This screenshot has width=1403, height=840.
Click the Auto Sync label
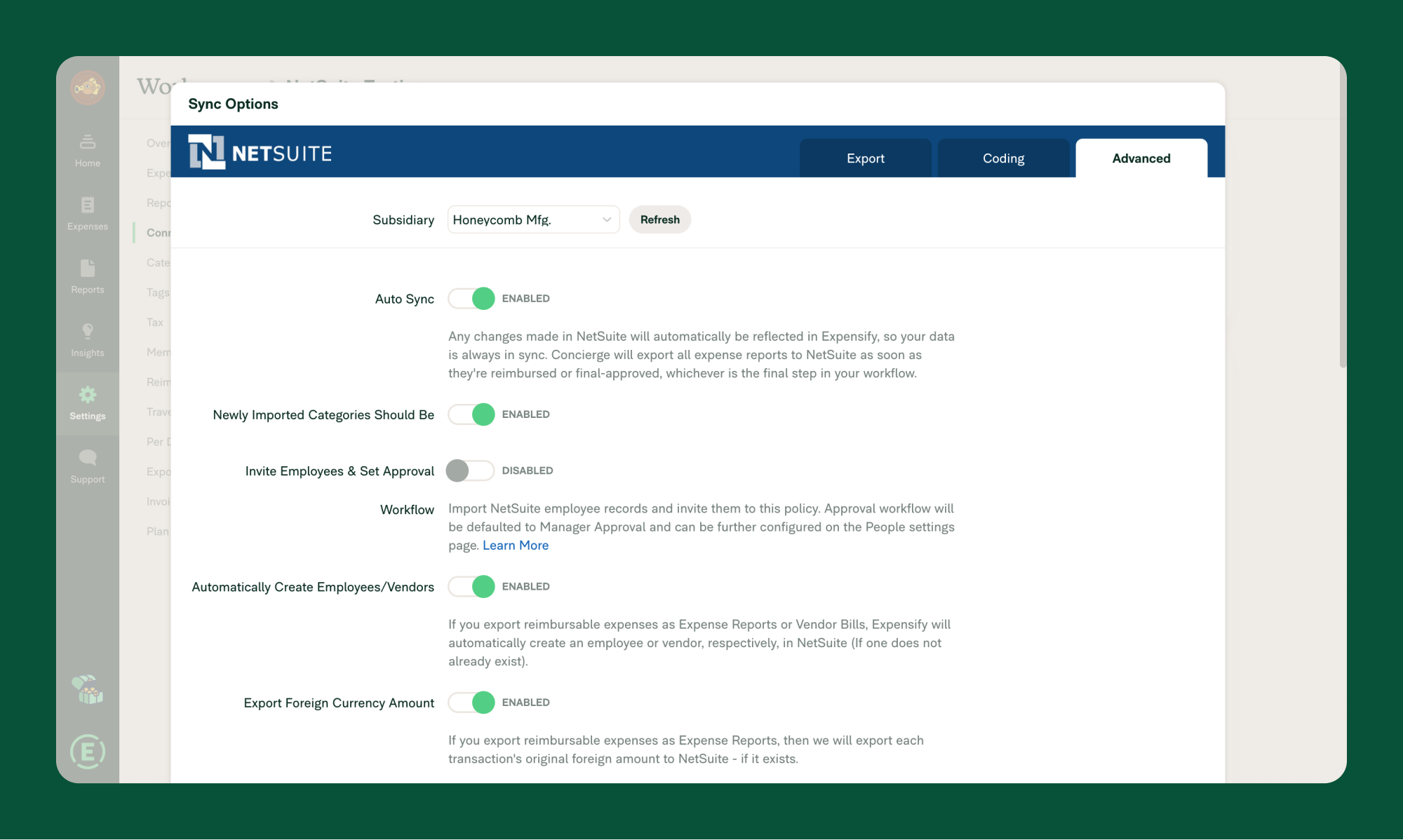coord(405,299)
